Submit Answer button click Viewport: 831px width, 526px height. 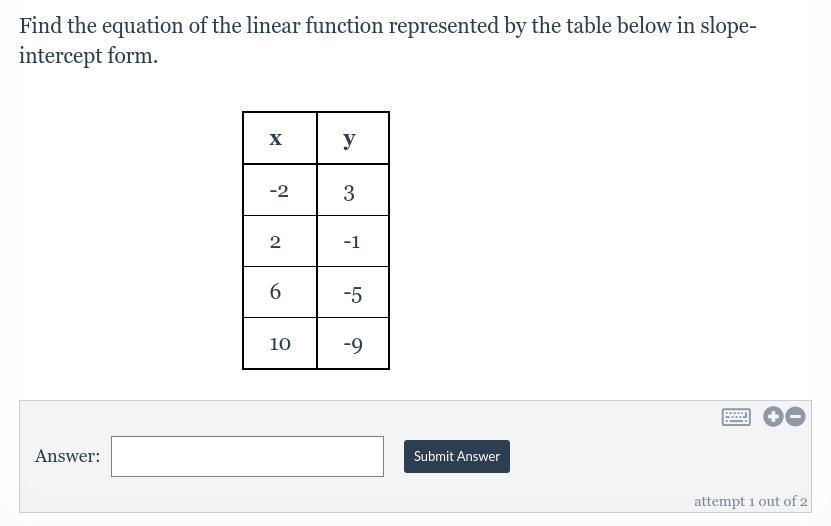(457, 457)
